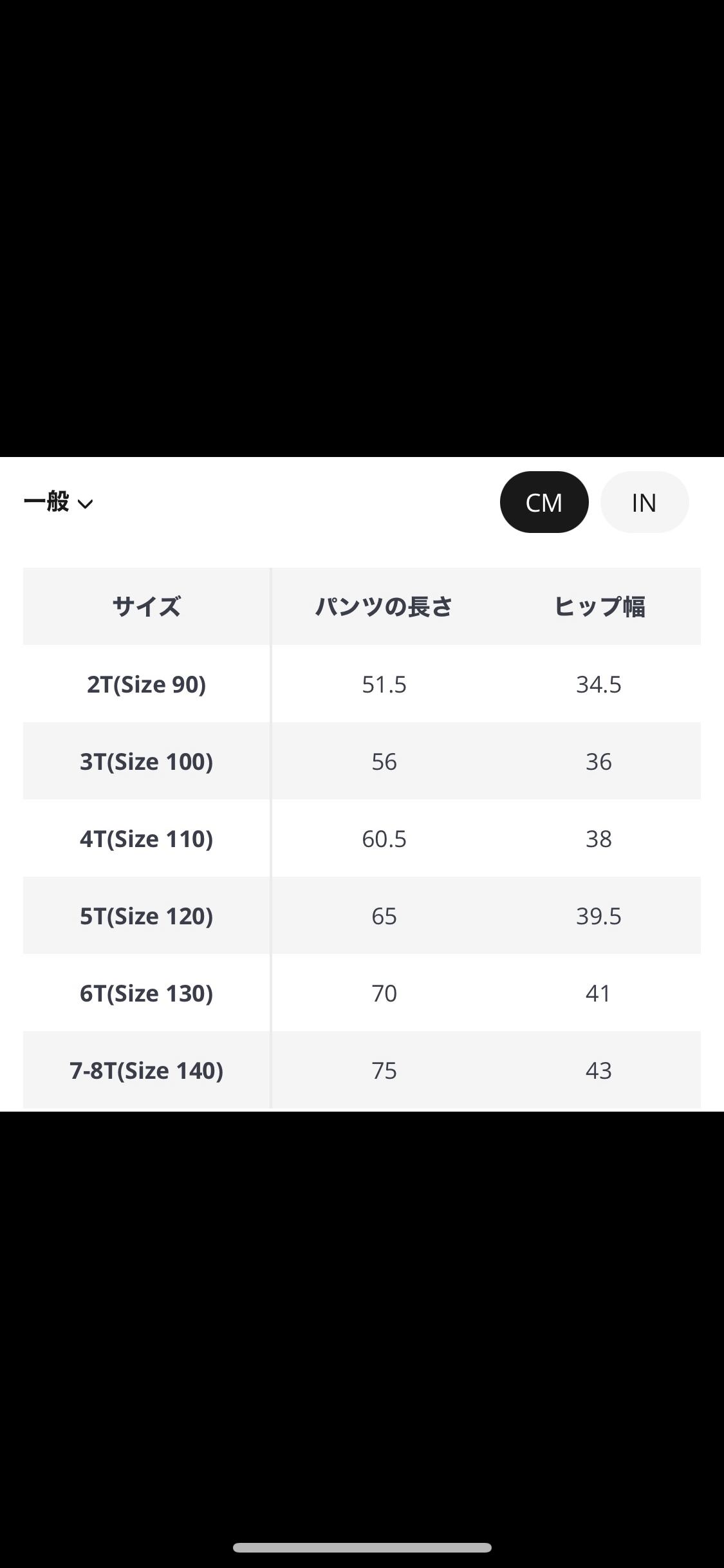Click the chevron next to 一般

coord(86,504)
